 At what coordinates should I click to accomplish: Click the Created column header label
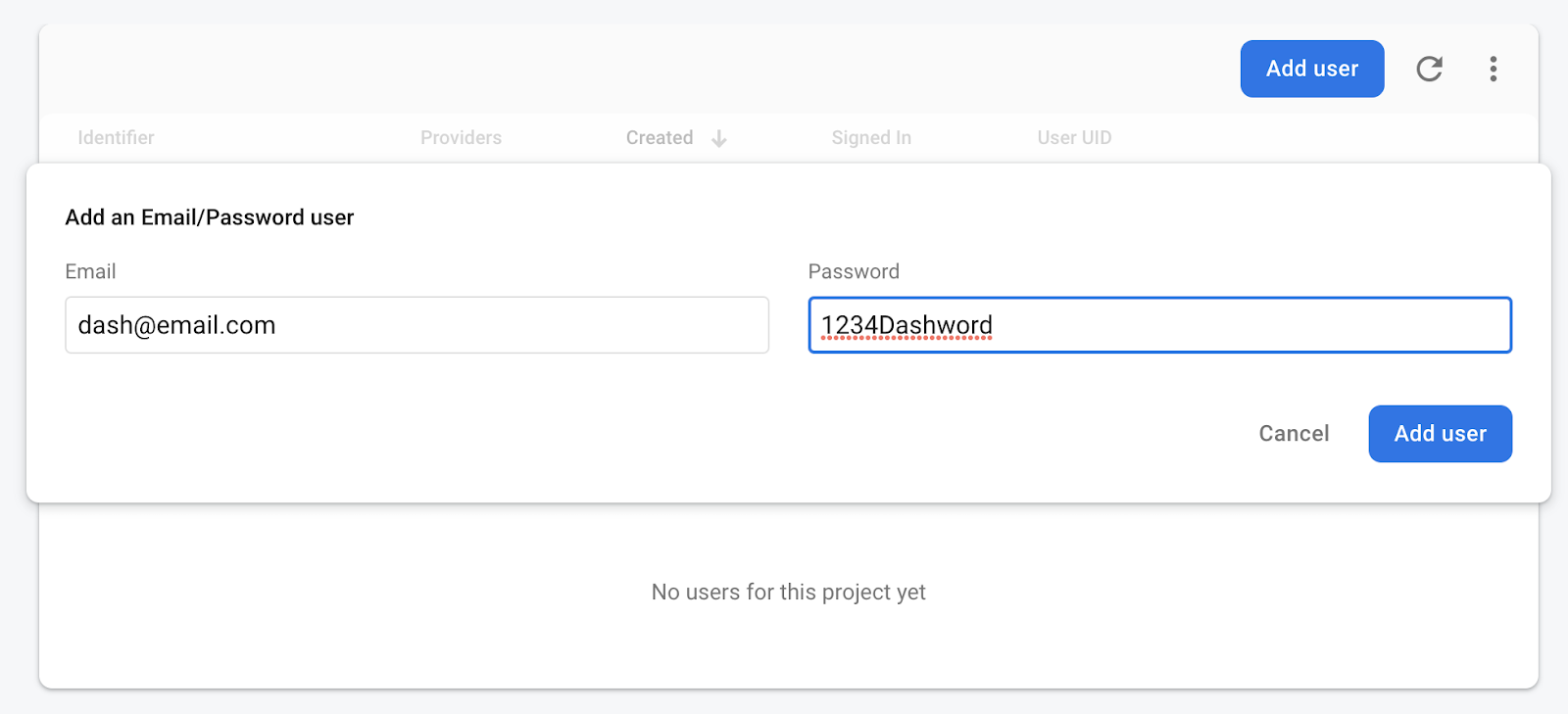pyautogui.click(x=660, y=138)
